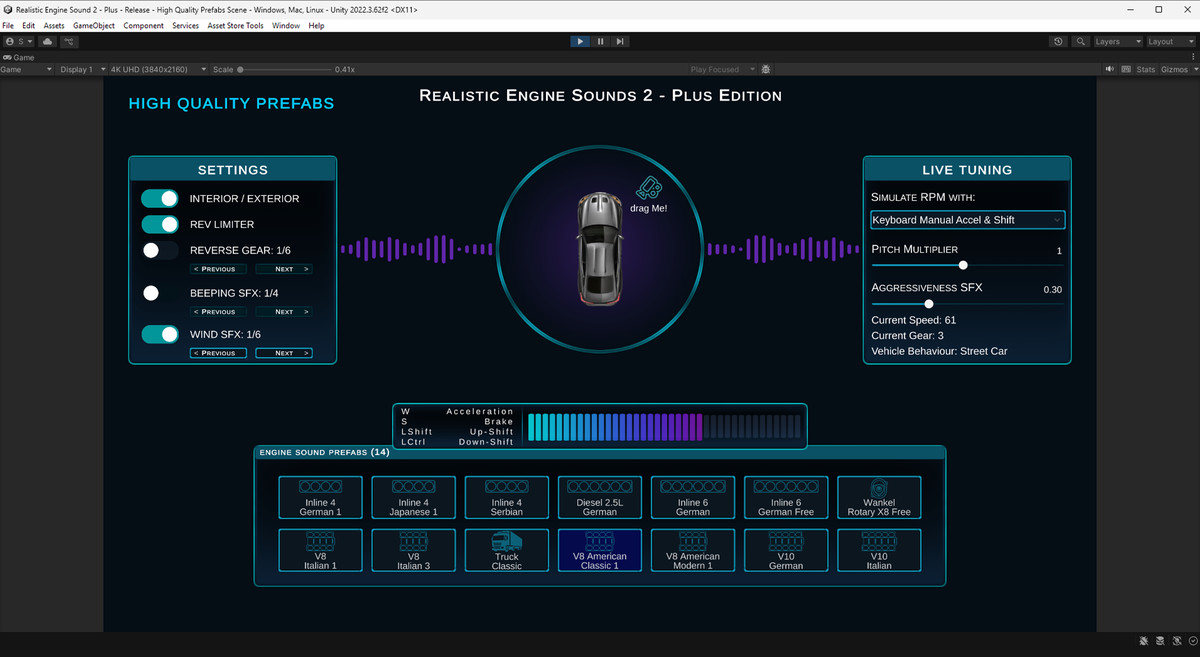
Task: Open the Assets menu
Action: [54, 25]
